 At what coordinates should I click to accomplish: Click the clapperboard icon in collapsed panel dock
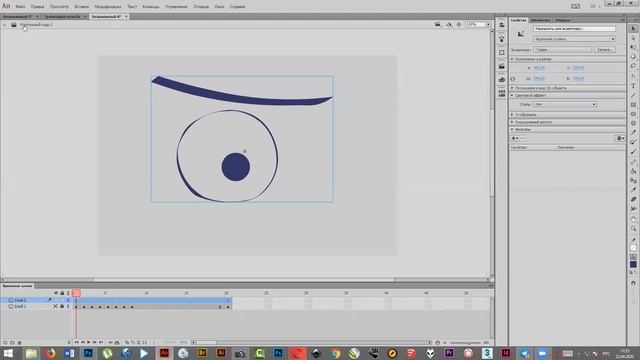point(502,66)
